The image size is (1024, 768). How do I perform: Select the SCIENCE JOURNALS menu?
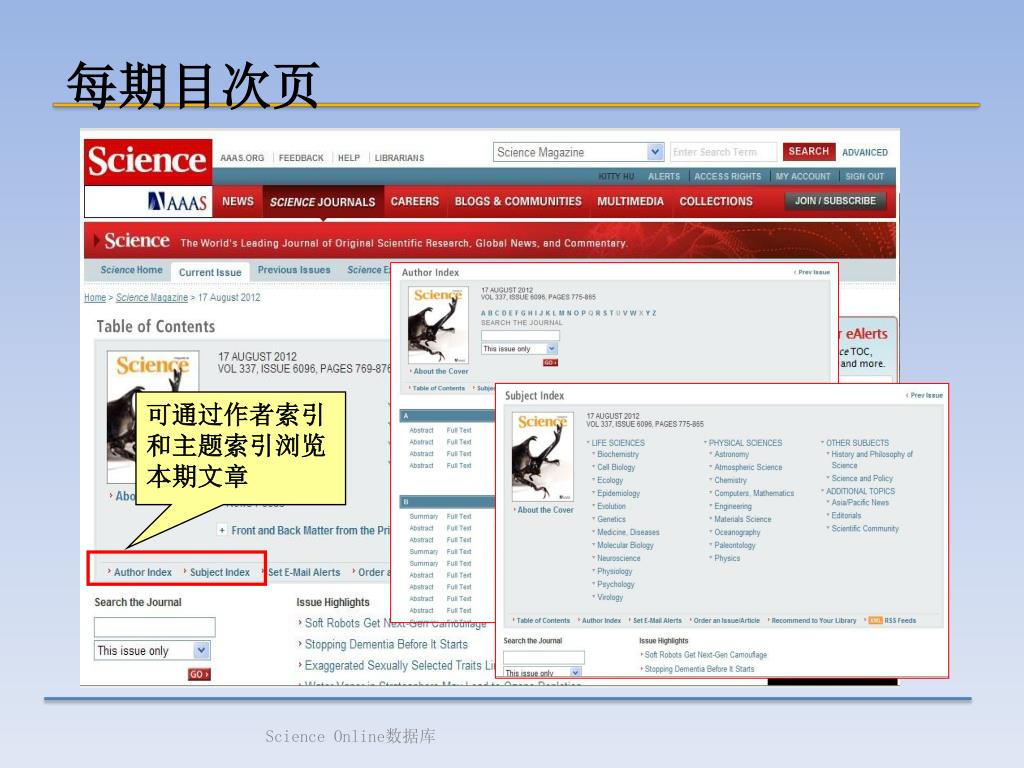tap(323, 202)
